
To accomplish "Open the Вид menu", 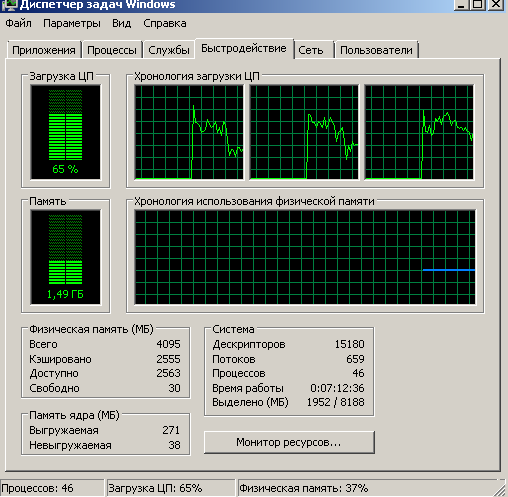I will pyautogui.click(x=121, y=23).
